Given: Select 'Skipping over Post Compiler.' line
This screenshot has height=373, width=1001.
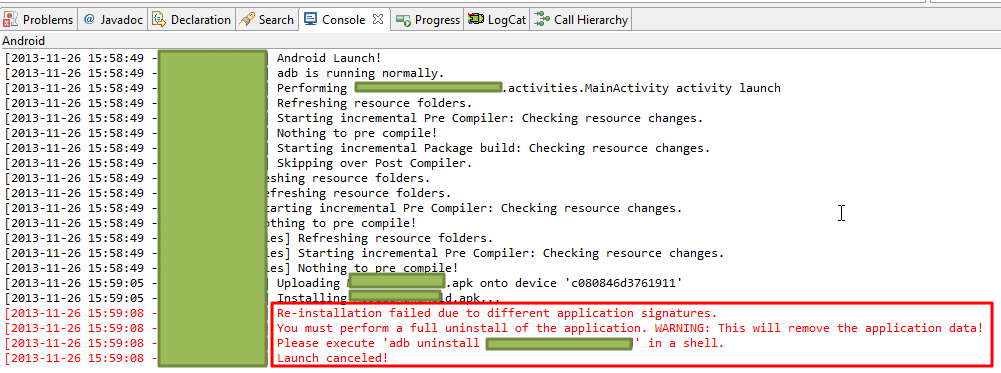Looking at the screenshot, I should [x=374, y=163].
